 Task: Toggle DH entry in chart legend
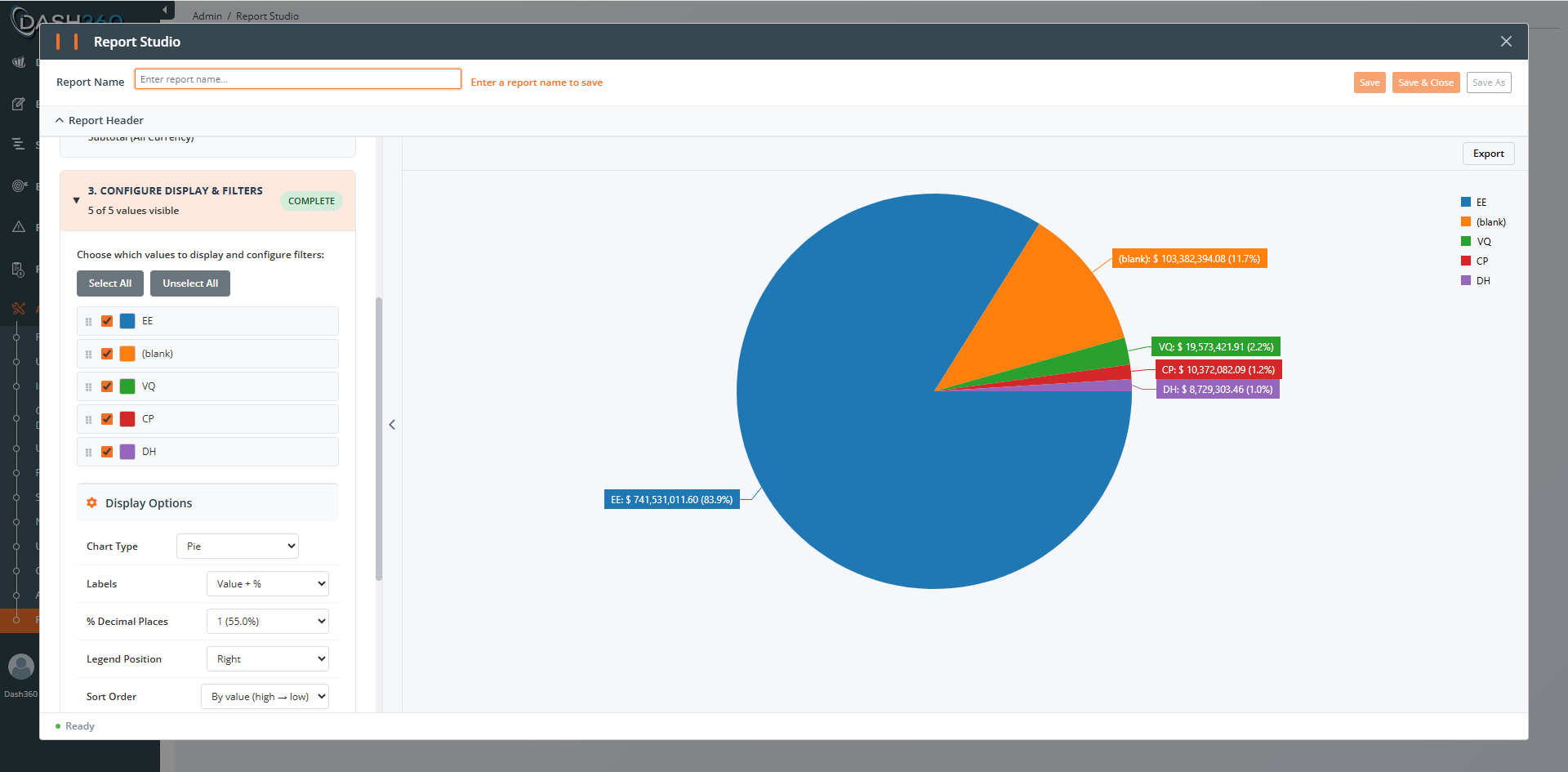(x=1476, y=281)
